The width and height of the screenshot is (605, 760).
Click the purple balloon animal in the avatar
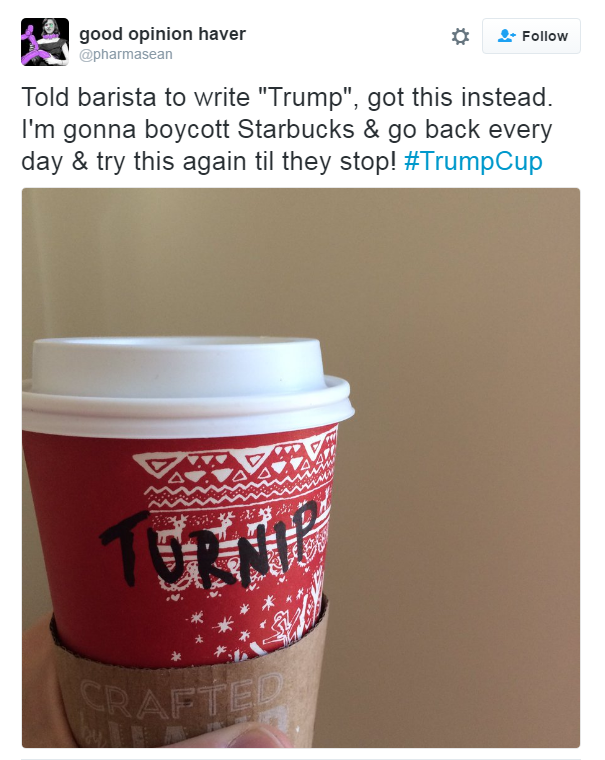point(35,48)
